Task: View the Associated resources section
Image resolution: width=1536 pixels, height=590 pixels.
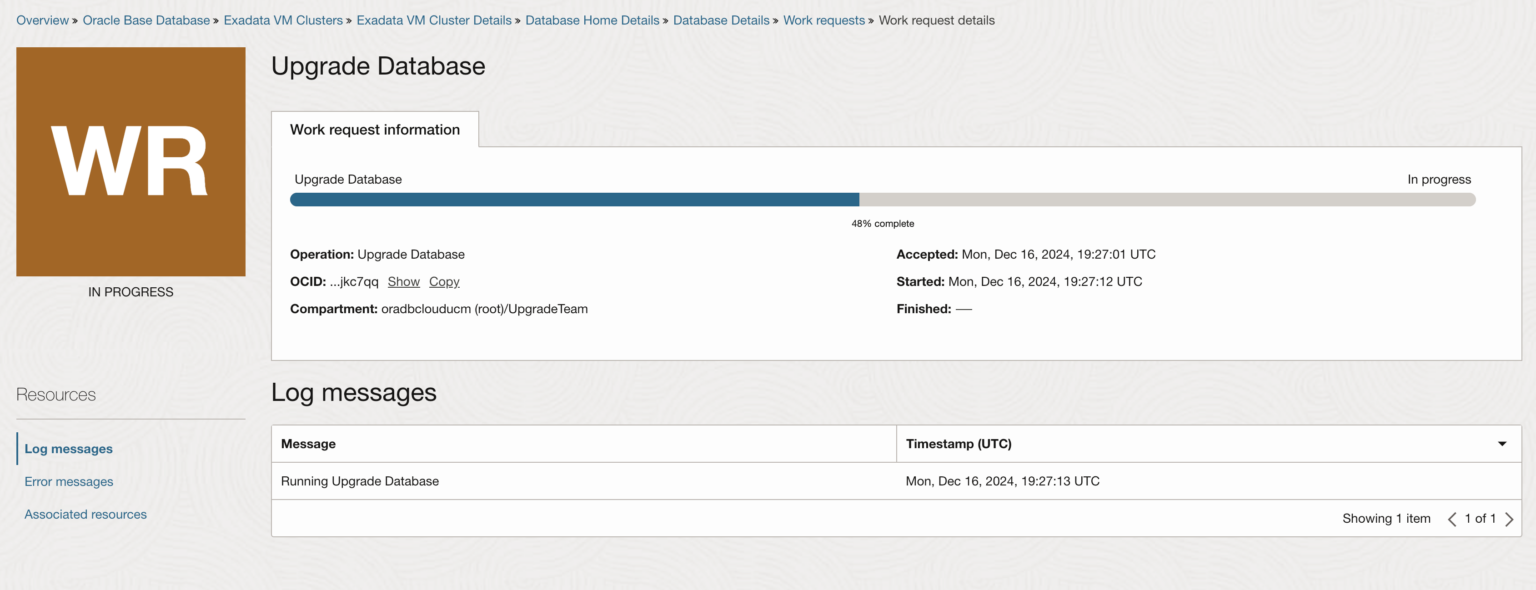Action: click(x=85, y=514)
